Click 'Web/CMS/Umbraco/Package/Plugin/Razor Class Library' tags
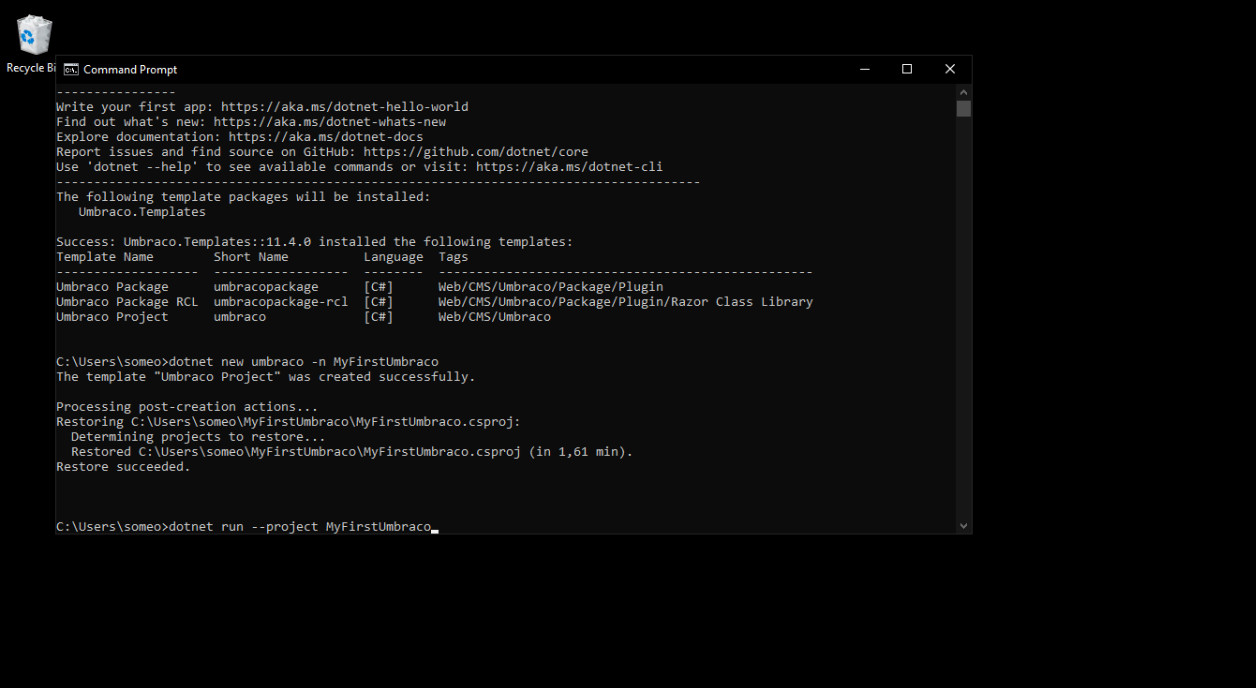1256x688 pixels. [x=625, y=302]
